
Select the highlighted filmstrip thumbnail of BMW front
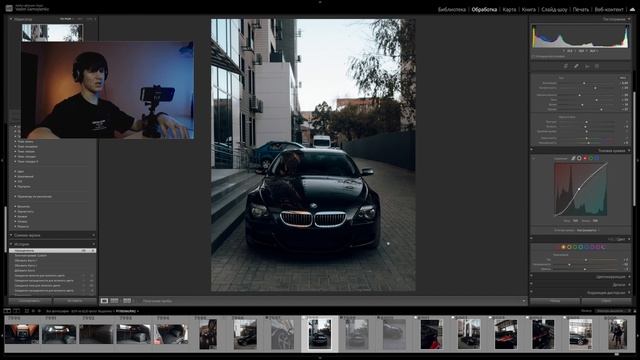320,334
